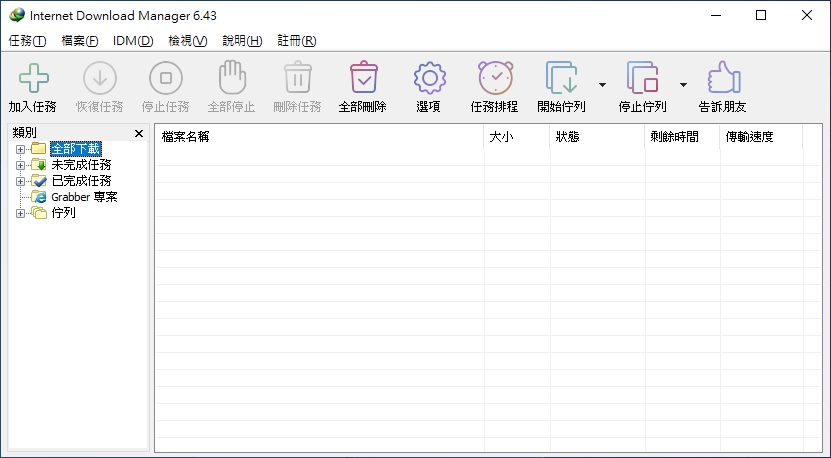Click the 告訴朋友 thumbs-up icon
831x458 pixels.
(x=723, y=78)
